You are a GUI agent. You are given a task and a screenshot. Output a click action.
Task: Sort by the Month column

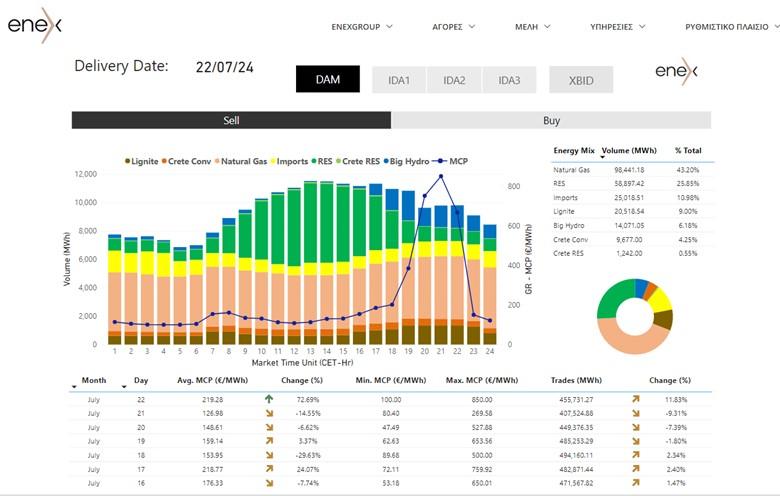94,380
